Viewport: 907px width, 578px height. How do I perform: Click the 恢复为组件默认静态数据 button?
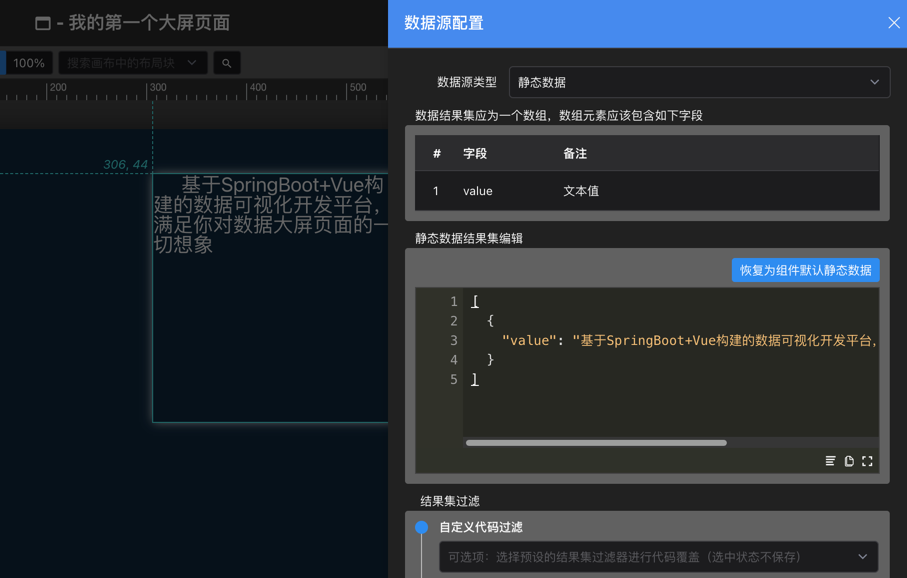805,270
